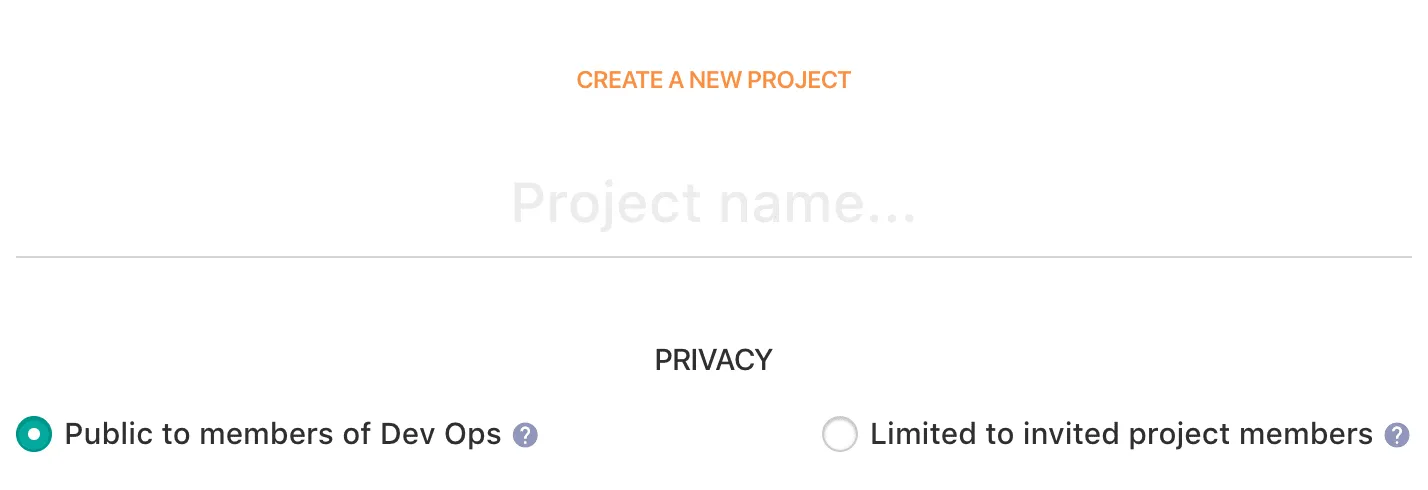Focus the Project name input field
The image size is (1428, 490).
(x=713, y=204)
